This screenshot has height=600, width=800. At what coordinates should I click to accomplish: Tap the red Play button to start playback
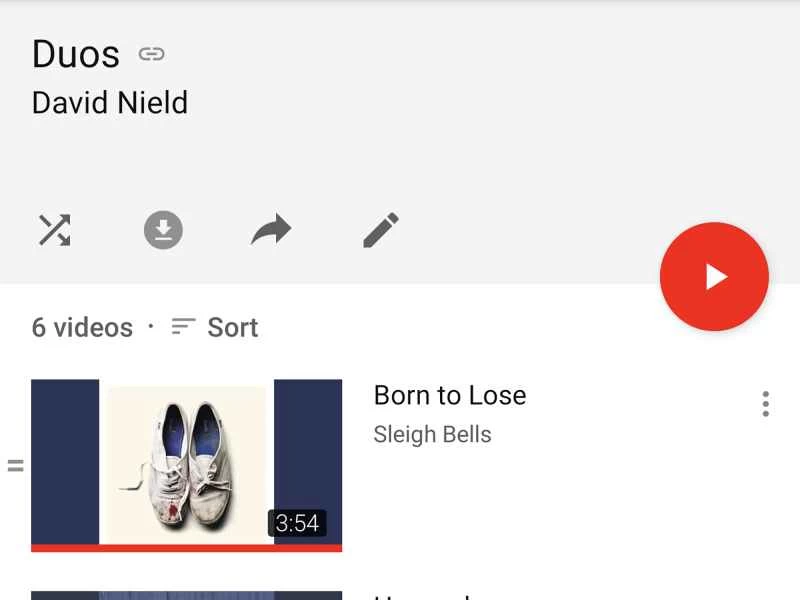coord(714,276)
